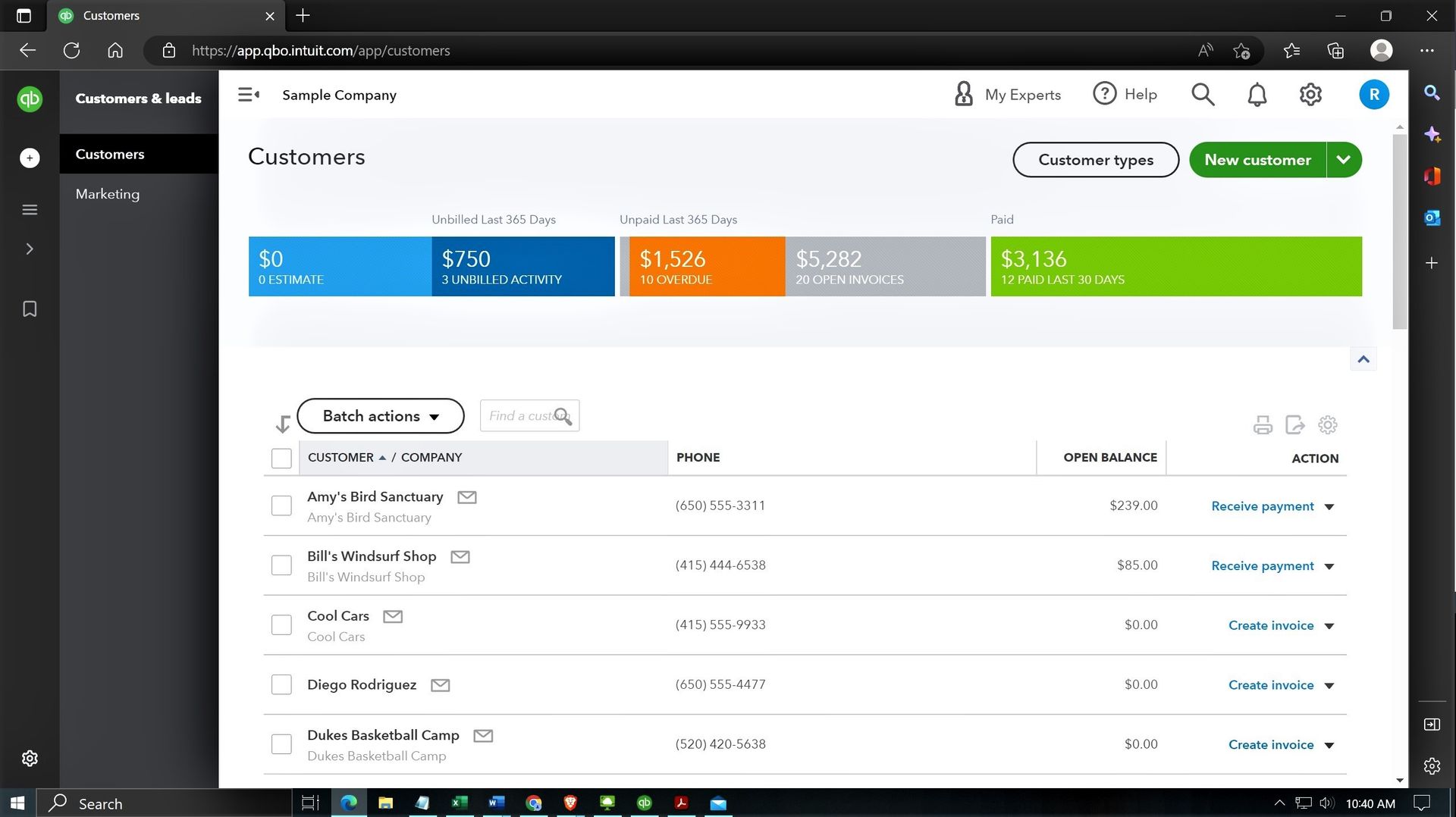The height and width of the screenshot is (817, 1456).
Task: Create invoice for Diego Rodriguez
Action: [1271, 684]
